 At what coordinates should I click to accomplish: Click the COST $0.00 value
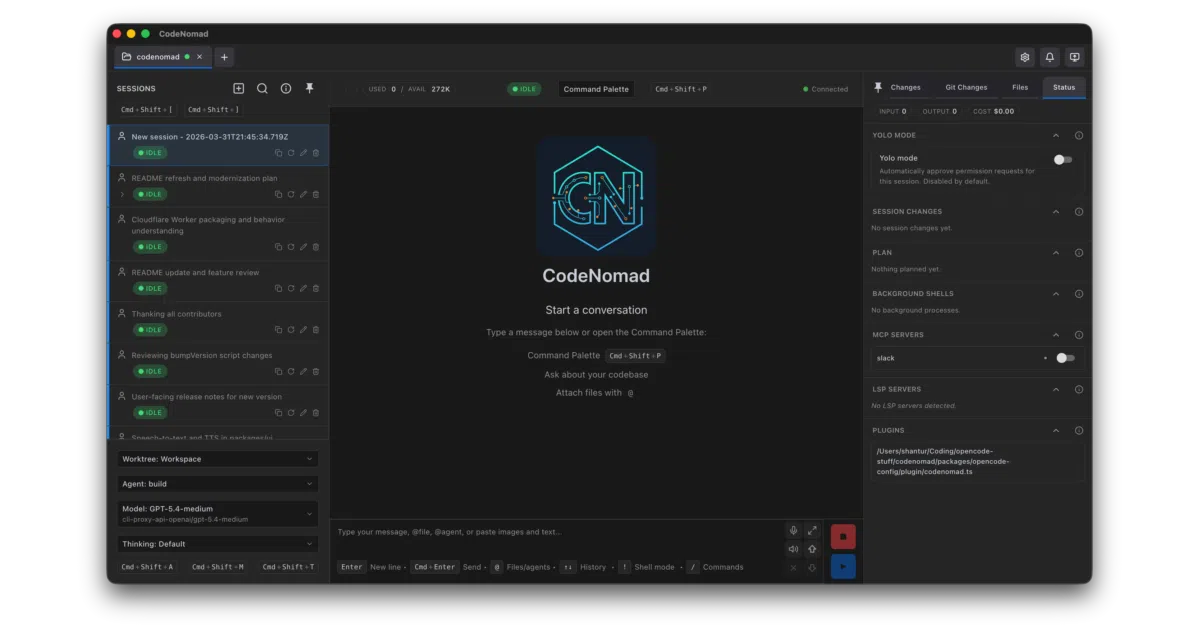[x=993, y=112]
